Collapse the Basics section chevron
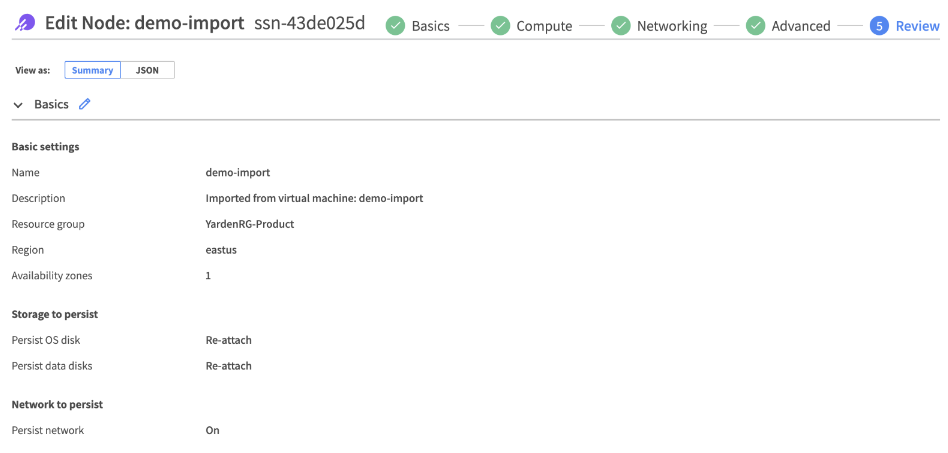Image resolution: width=948 pixels, height=453 pixels. click(18, 105)
